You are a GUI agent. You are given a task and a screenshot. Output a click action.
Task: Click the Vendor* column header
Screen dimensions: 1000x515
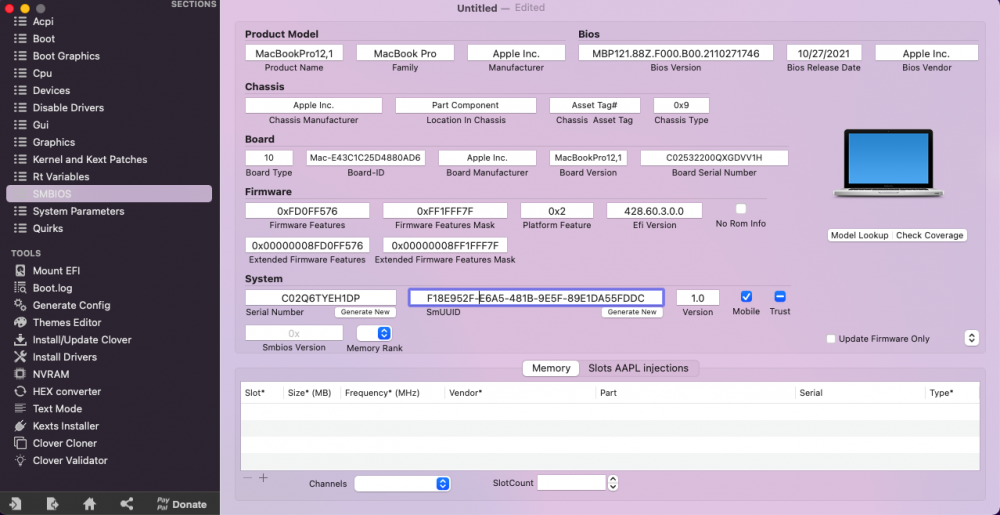tap(520, 393)
